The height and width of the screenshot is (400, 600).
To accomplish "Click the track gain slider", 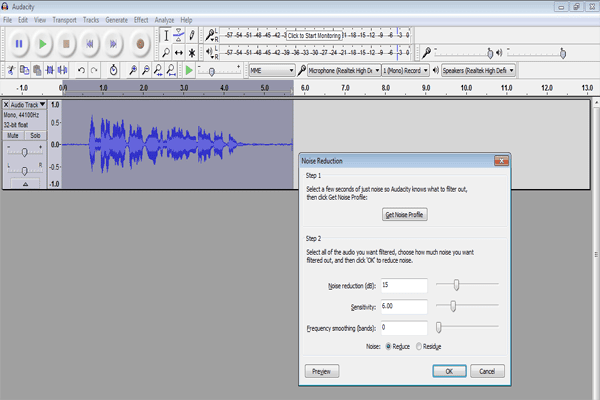I will click(24, 152).
